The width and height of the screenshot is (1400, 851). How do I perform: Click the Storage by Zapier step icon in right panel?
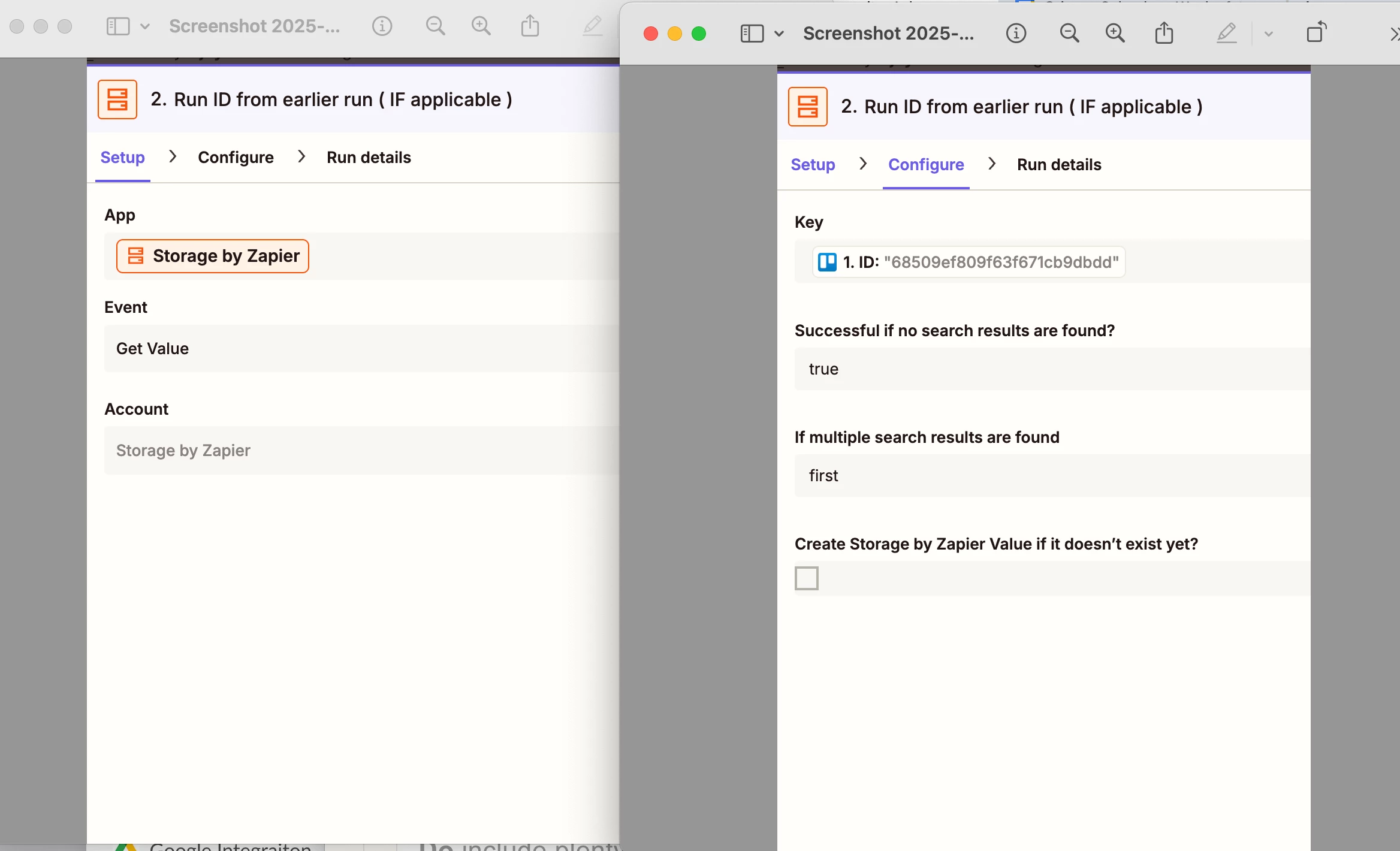(x=807, y=107)
